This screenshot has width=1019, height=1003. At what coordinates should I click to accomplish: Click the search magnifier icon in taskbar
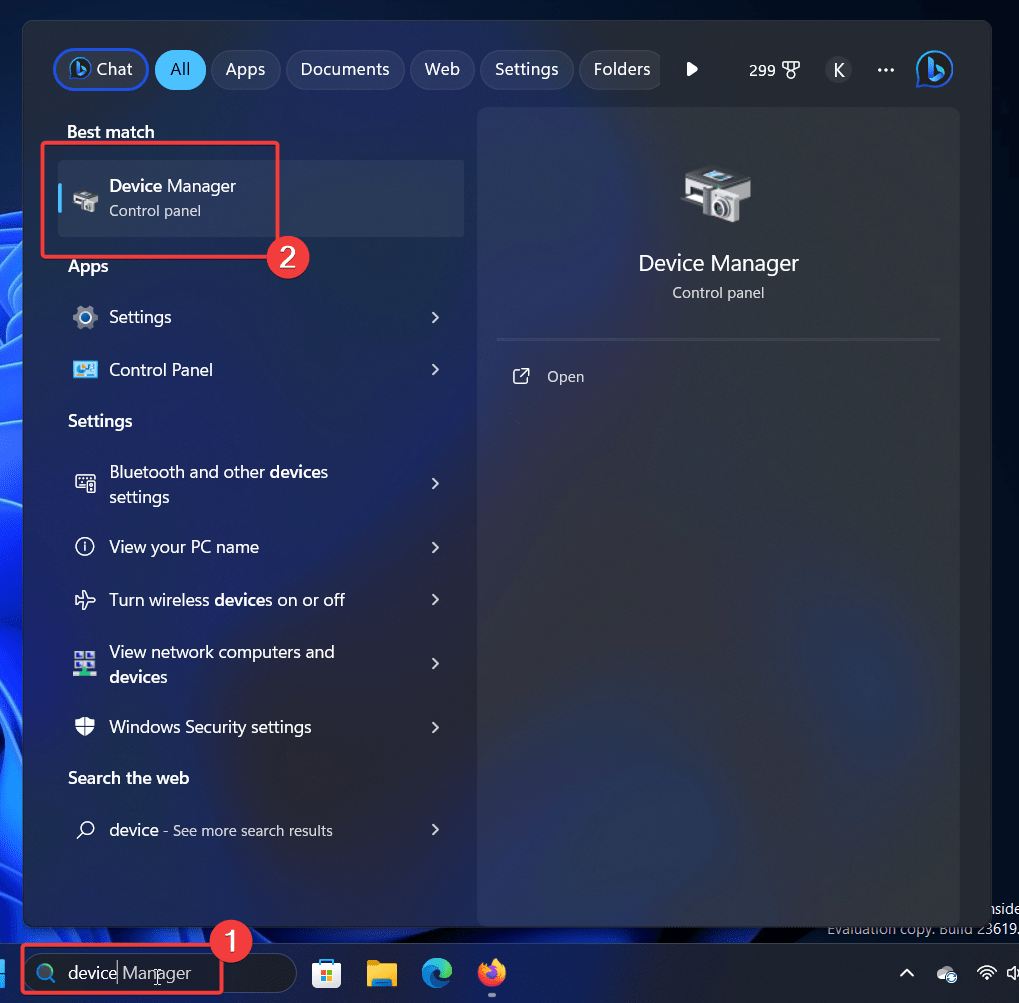coord(45,972)
